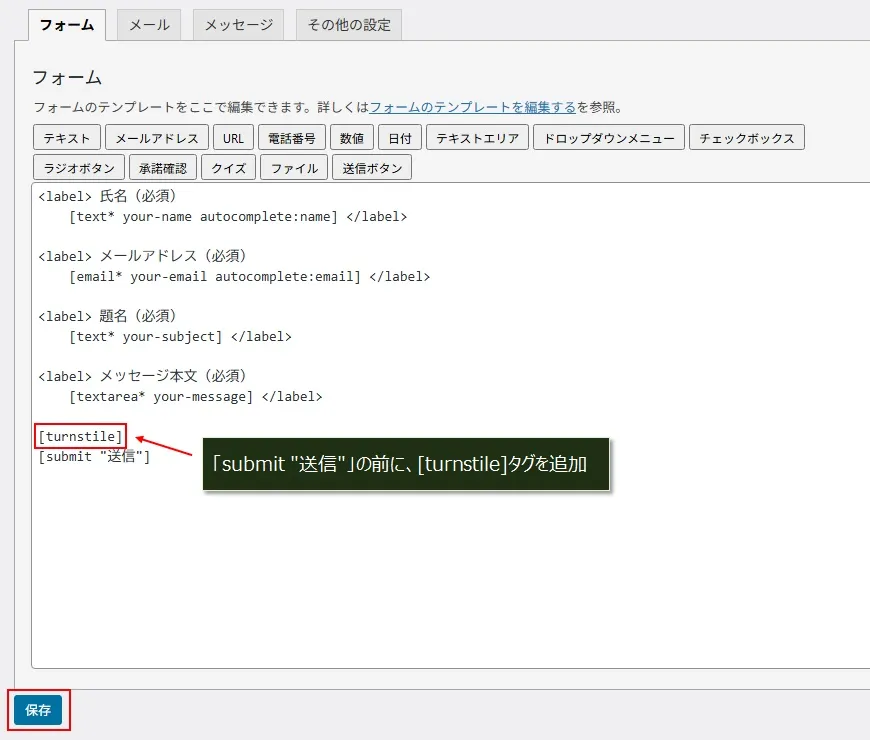The height and width of the screenshot is (740, 870).
Task: Insert a 数値 field tag
Action: [352, 138]
